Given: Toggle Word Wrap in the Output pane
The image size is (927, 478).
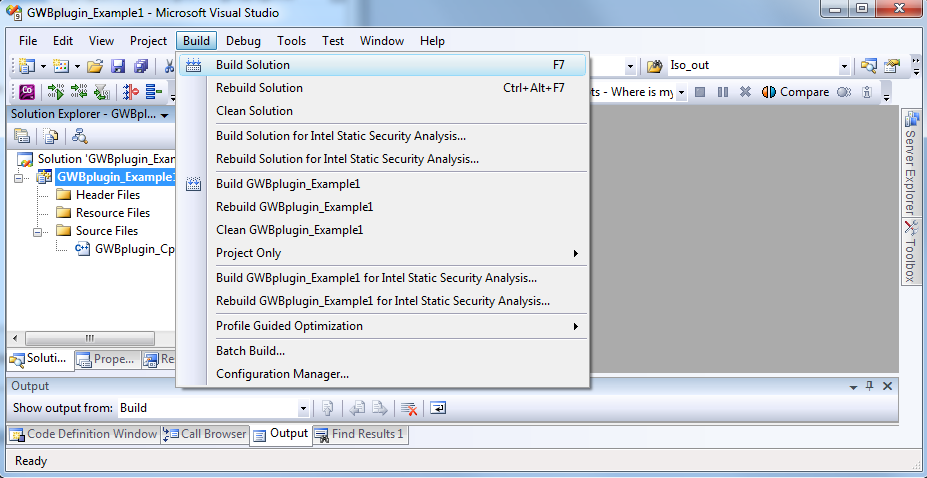Looking at the screenshot, I should pos(437,408).
